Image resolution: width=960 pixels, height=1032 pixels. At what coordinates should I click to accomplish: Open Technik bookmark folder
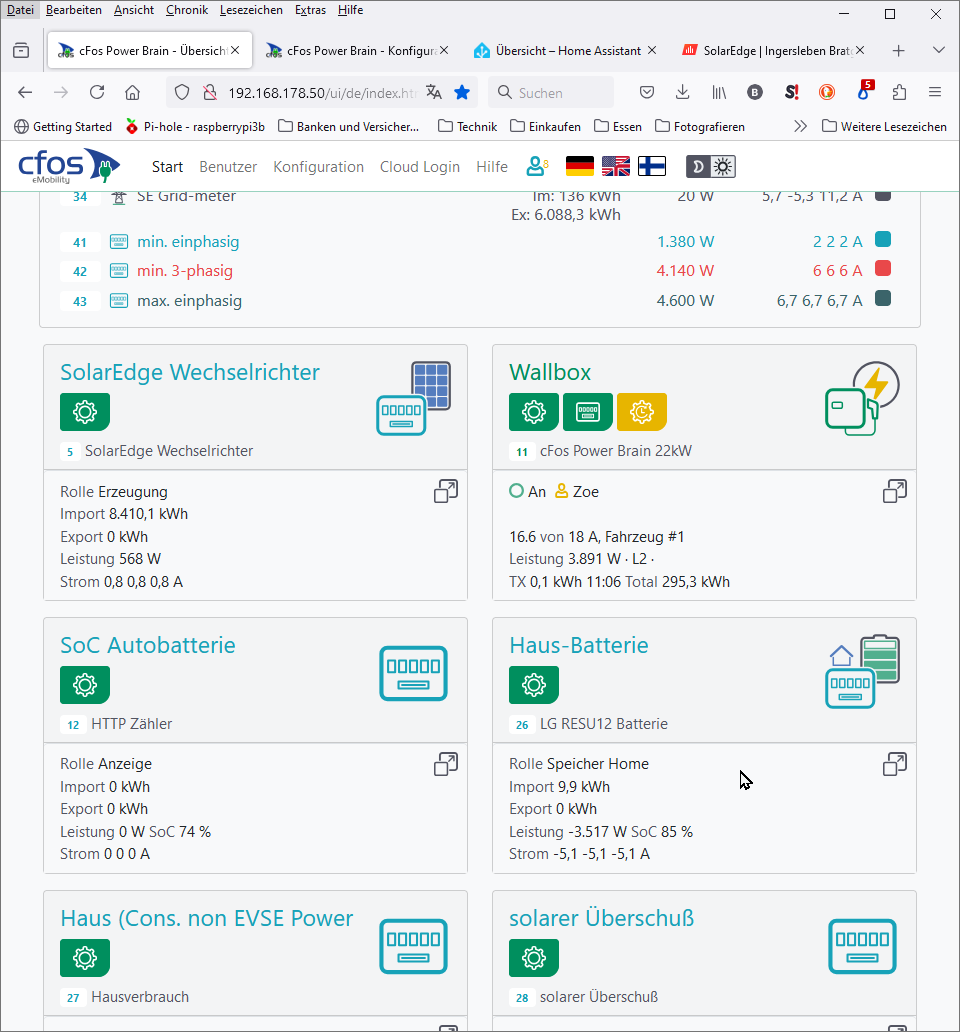click(468, 126)
